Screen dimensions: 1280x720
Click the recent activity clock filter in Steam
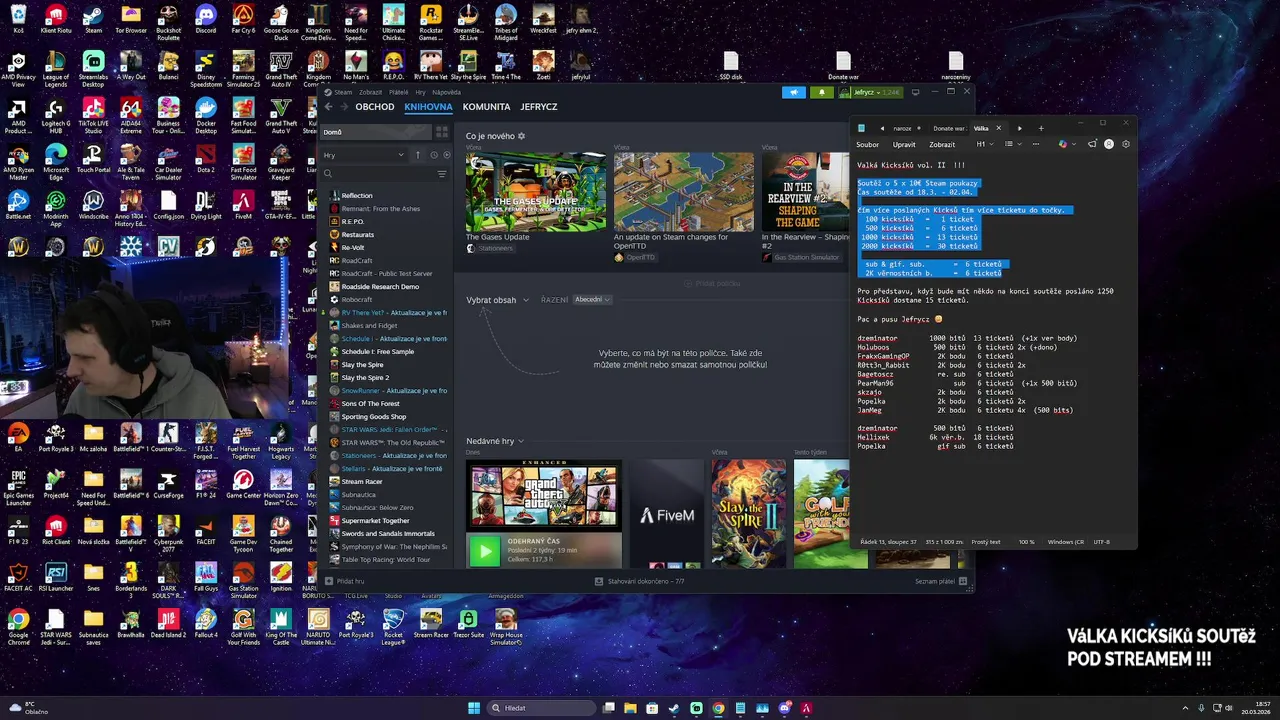pyautogui.click(x=433, y=155)
